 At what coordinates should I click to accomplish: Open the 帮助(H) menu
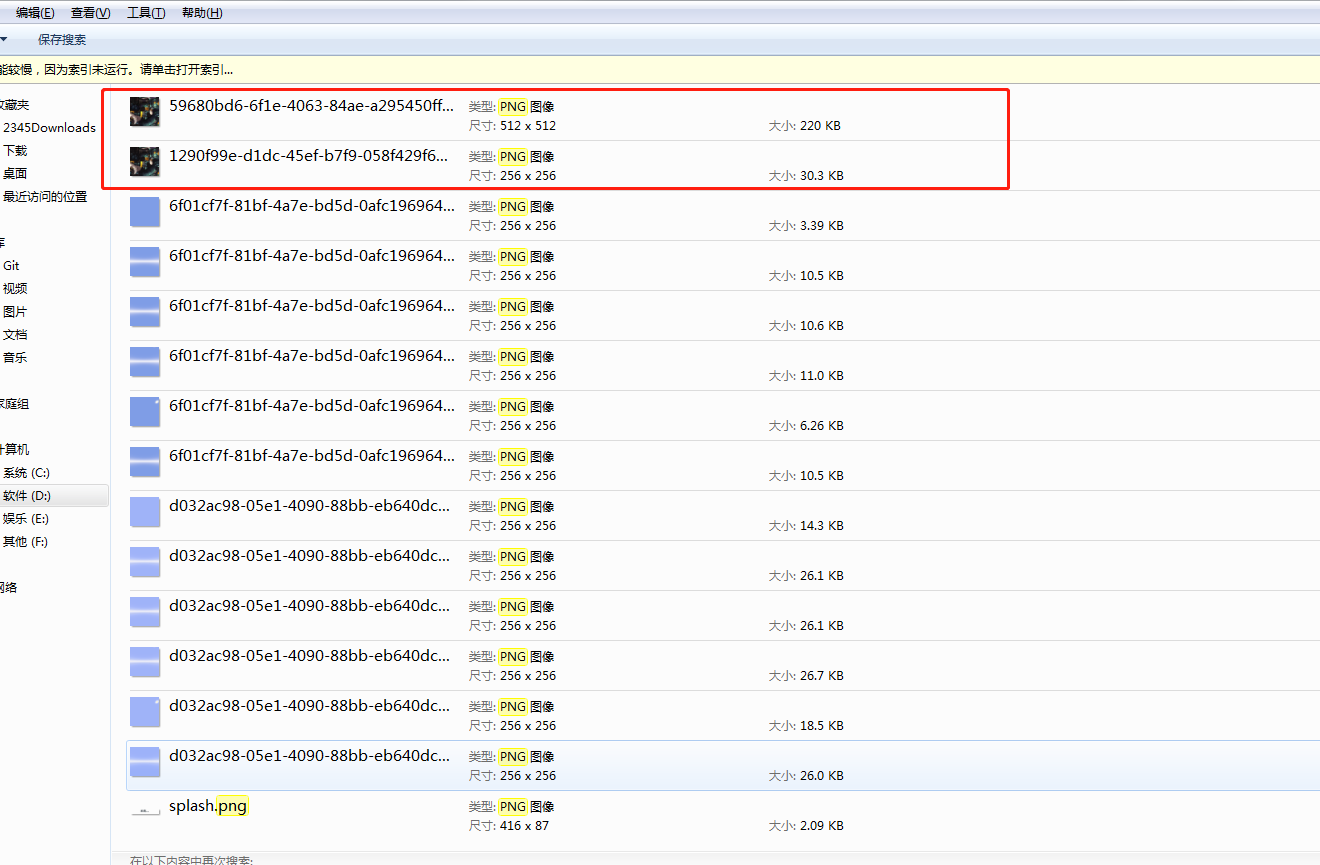(x=202, y=13)
